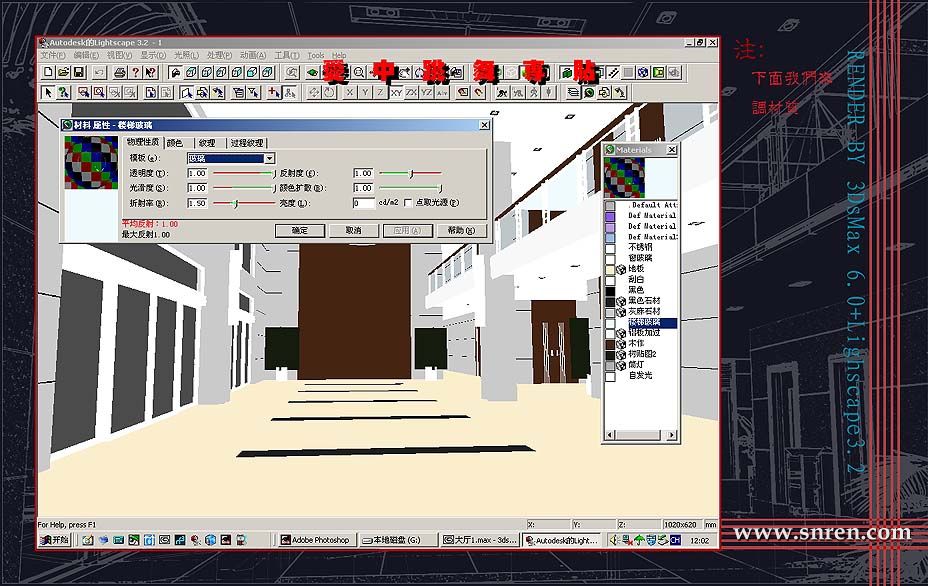
Task: Click the rotate icon in second toolbar
Action: 329,92
